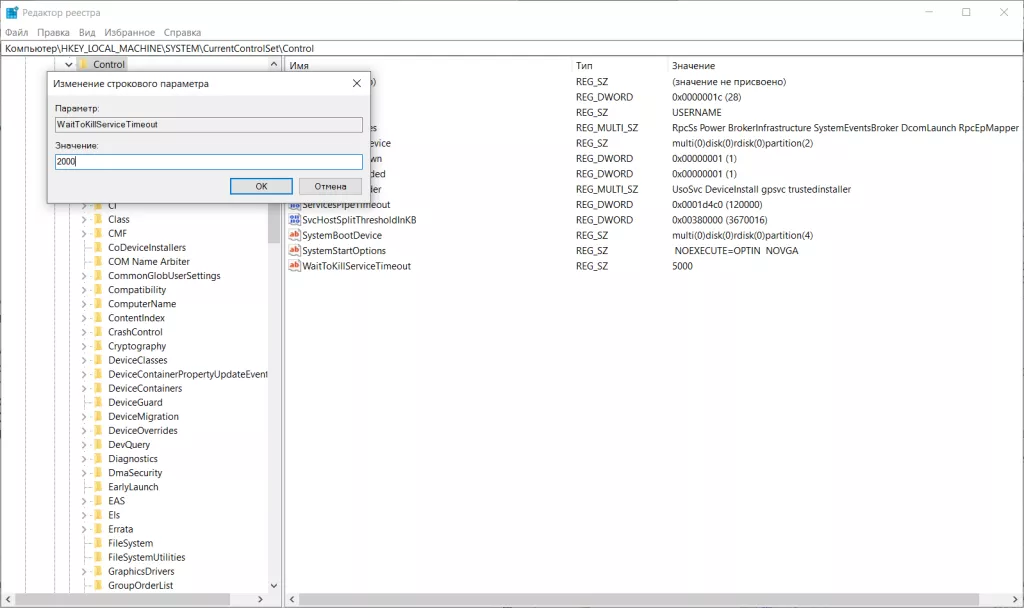Select the SystemStartOptions value icon

pos(294,251)
